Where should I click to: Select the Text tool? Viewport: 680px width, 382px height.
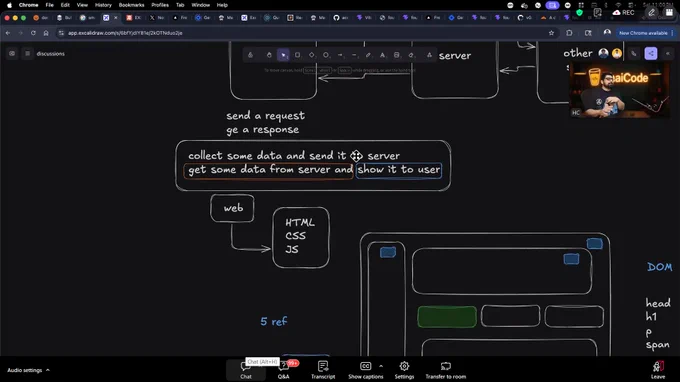click(382, 55)
